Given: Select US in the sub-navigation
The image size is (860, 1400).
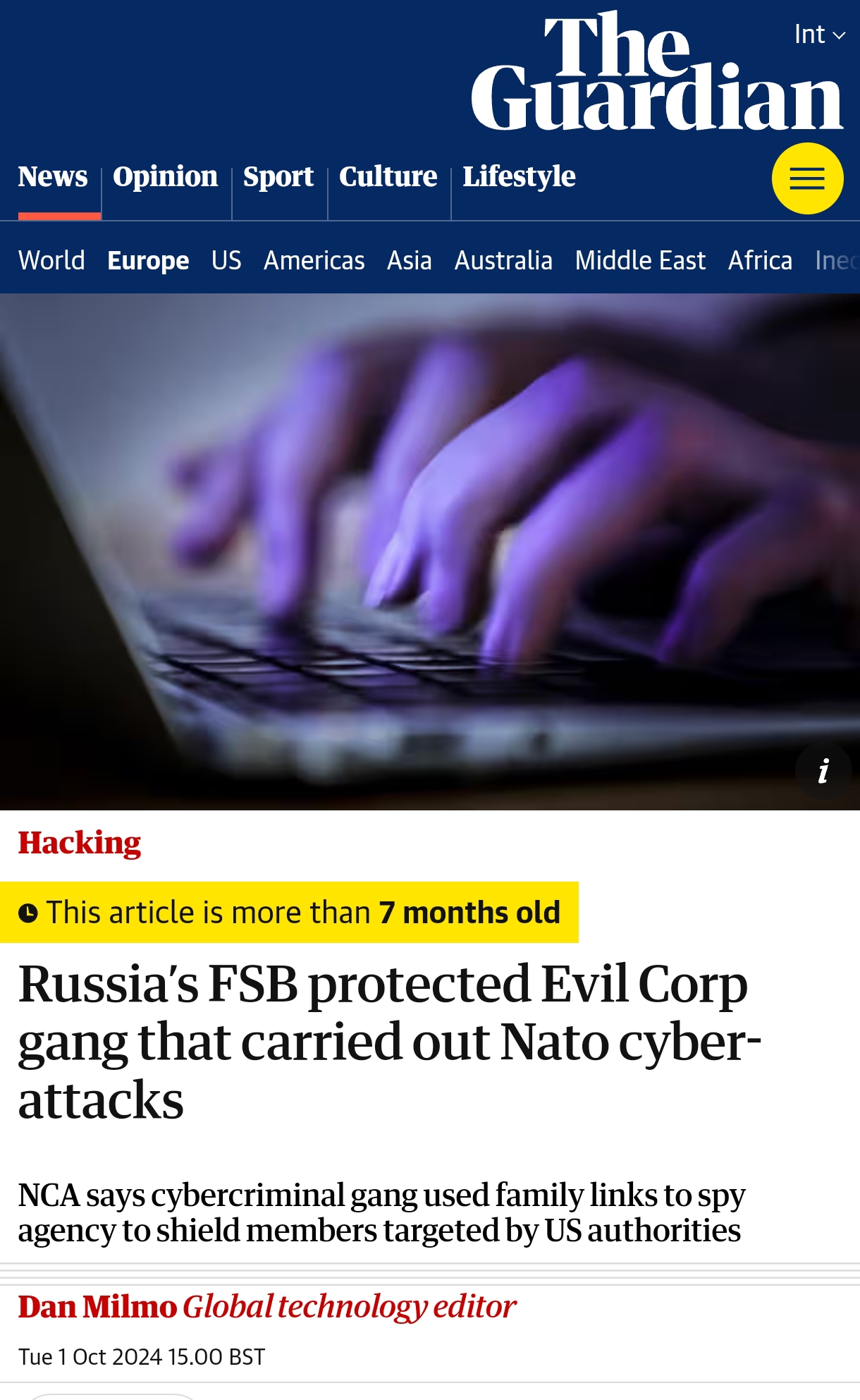Looking at the screenshot, I should click(x=226, y=260).
